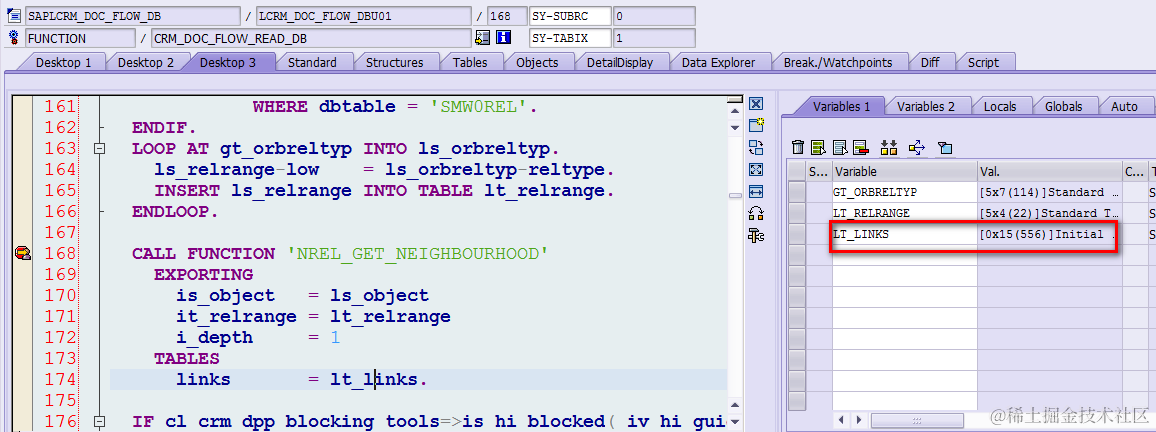Click the exchange tool icon
The image size is (1156, 432).
tap(756, 147)
